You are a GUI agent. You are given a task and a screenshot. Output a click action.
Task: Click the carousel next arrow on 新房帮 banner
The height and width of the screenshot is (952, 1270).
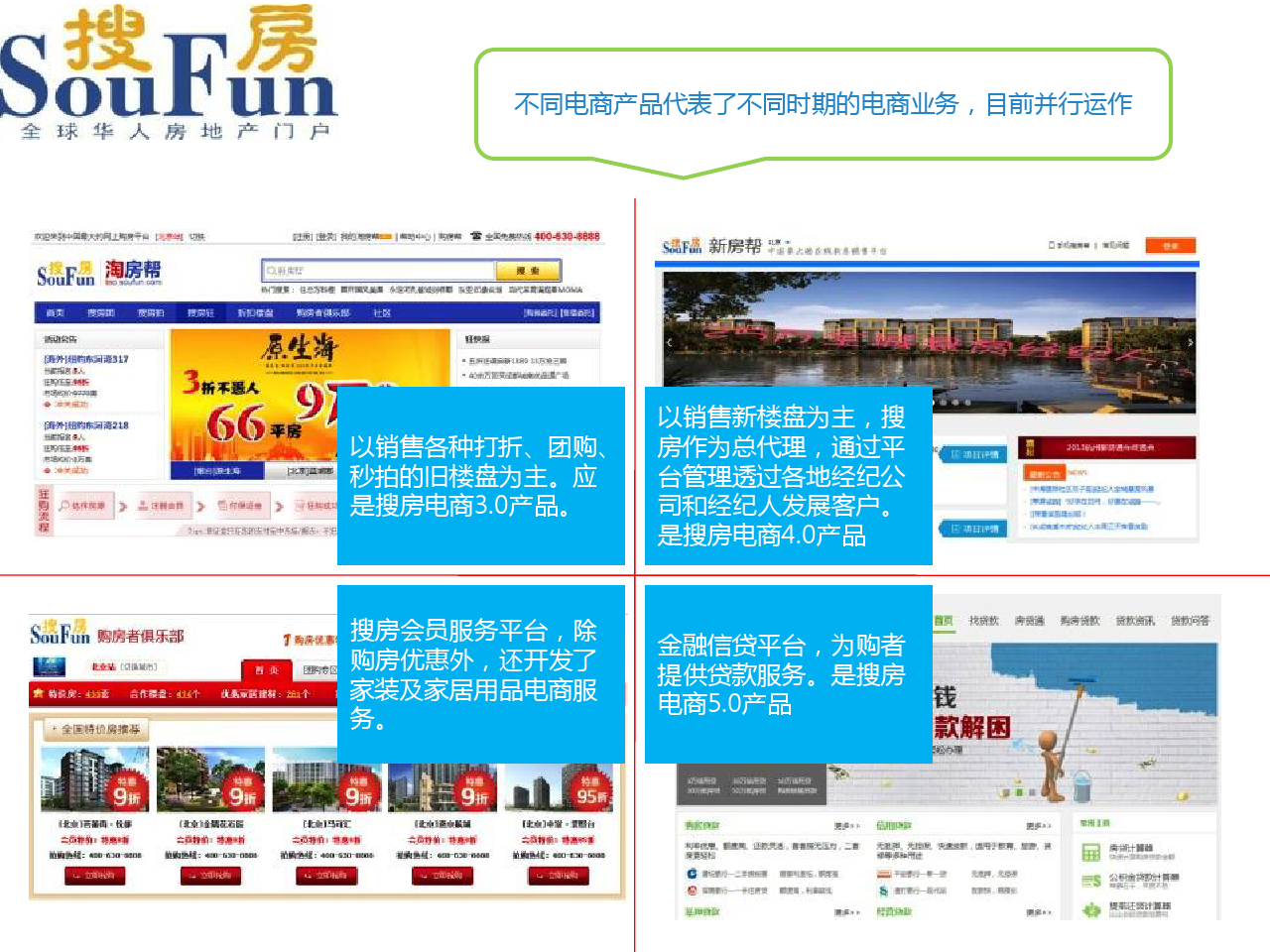[x=1190, y=342]
